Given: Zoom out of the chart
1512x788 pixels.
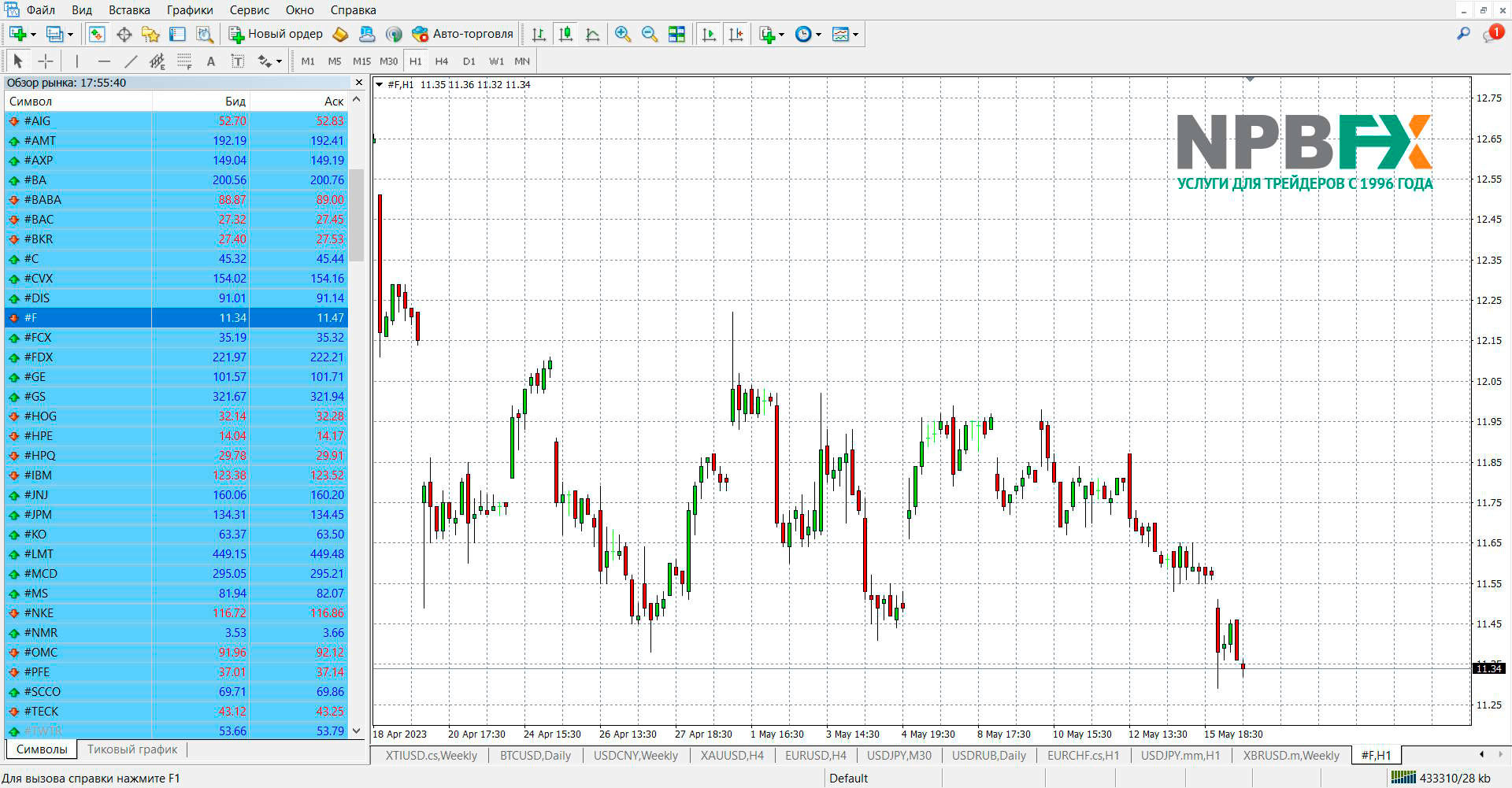Looking at the screenshot, I should [x=650, y=34].
